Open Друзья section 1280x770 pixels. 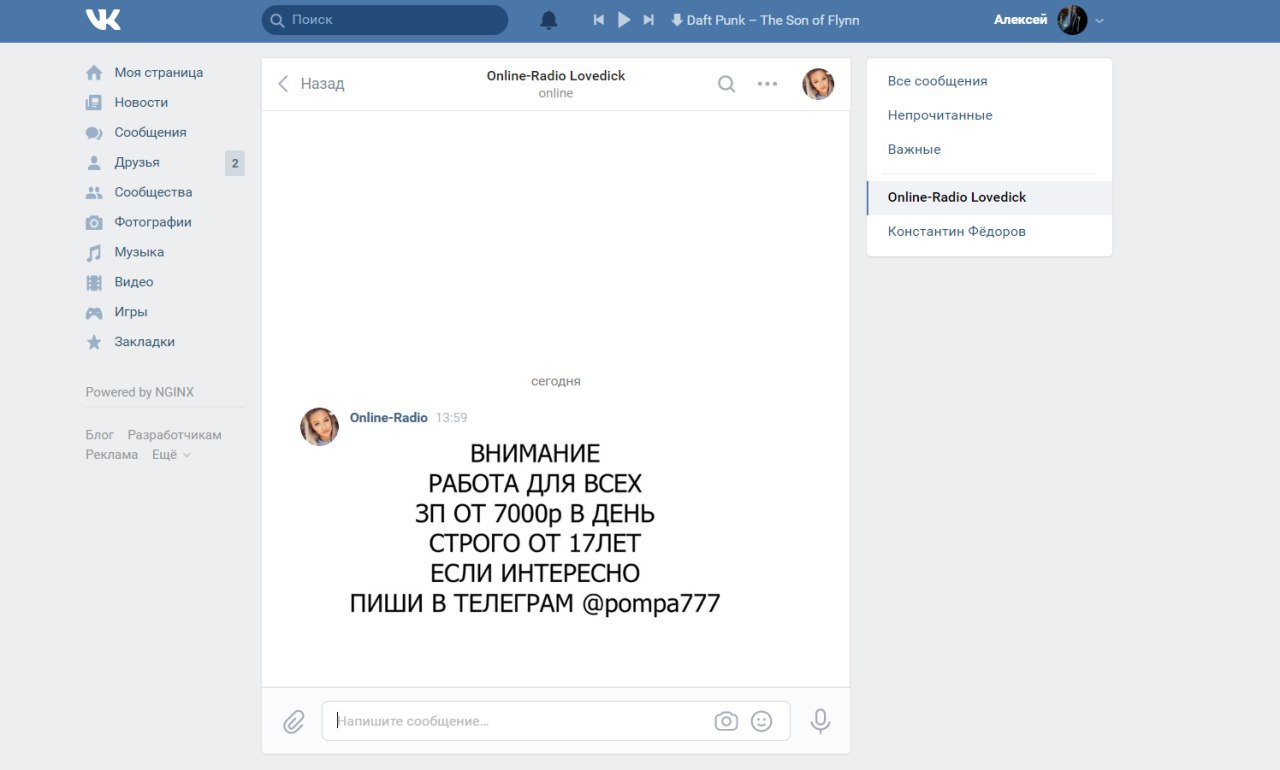(x=137, y=162)
